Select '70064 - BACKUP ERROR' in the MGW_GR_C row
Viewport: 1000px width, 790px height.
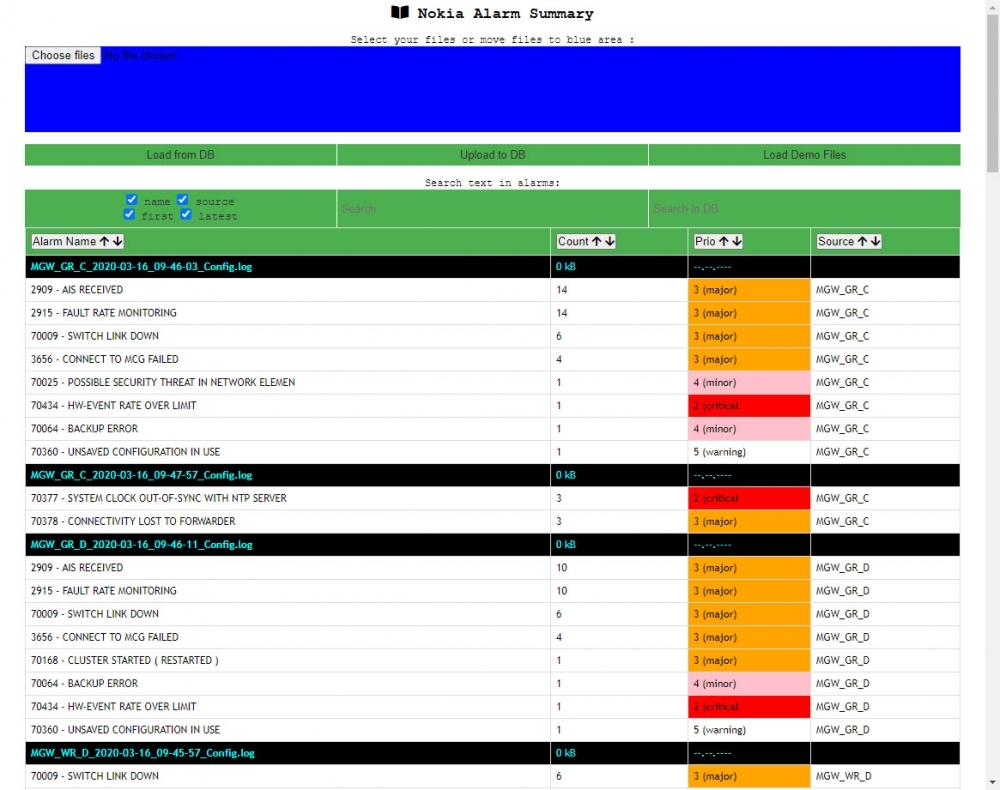click(x=84, y=428)
